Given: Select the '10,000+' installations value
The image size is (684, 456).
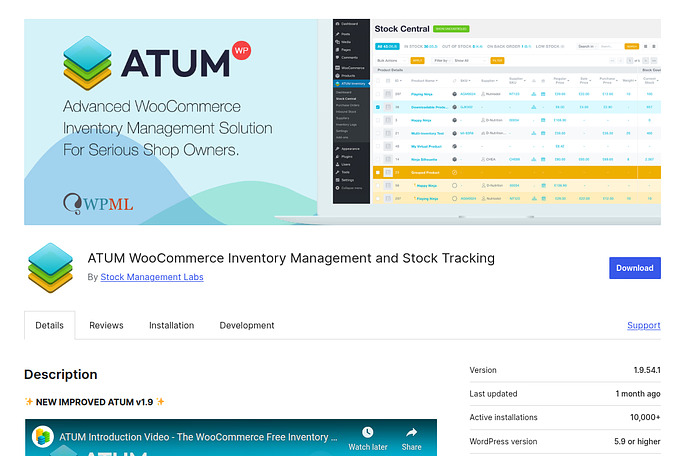Looking at the screenshot, I should [645, 417].
